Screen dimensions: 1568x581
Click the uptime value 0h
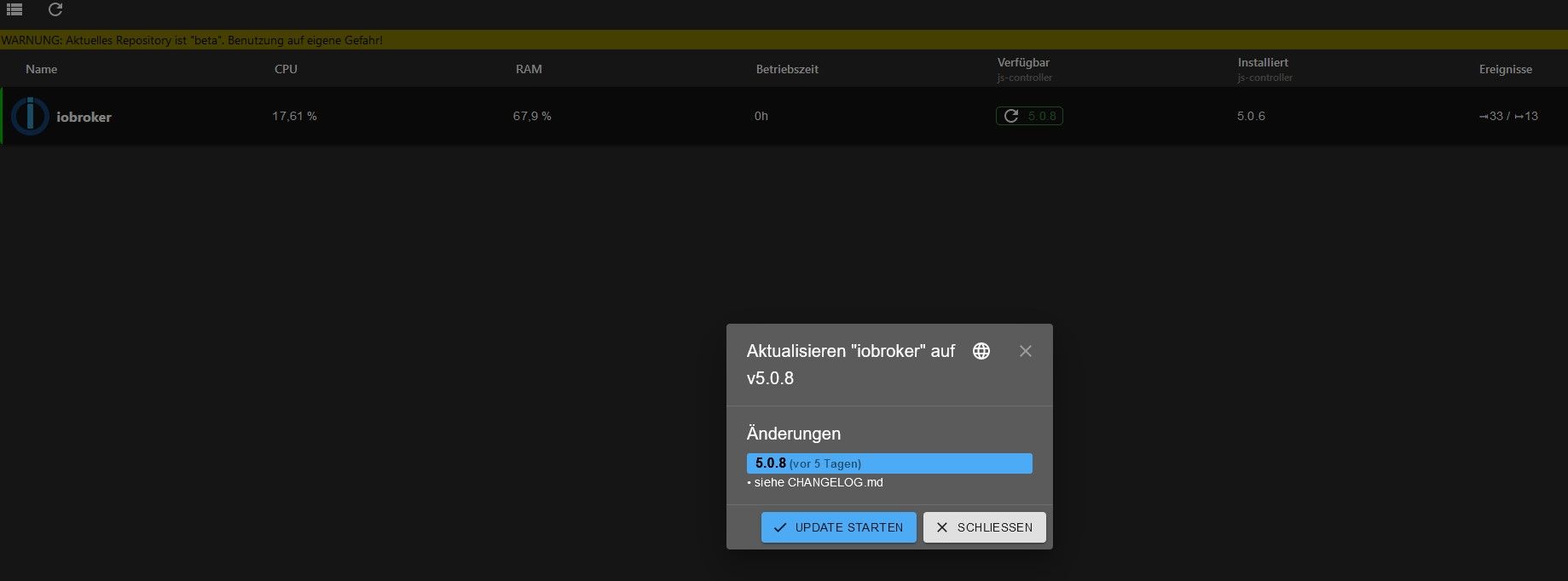(x=761, y=116)
